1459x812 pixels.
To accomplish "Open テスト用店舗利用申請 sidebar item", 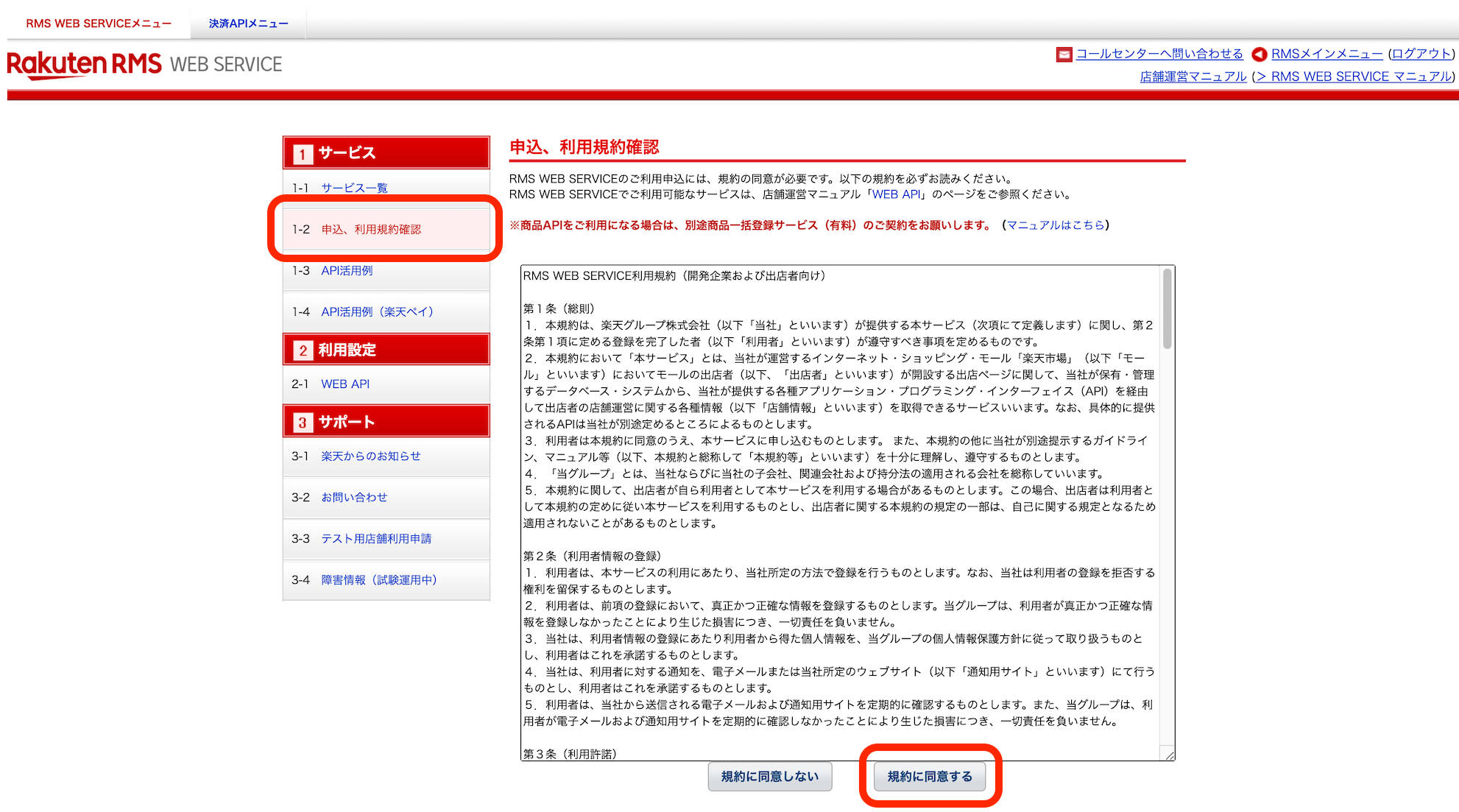I will [x=376, y=539].
